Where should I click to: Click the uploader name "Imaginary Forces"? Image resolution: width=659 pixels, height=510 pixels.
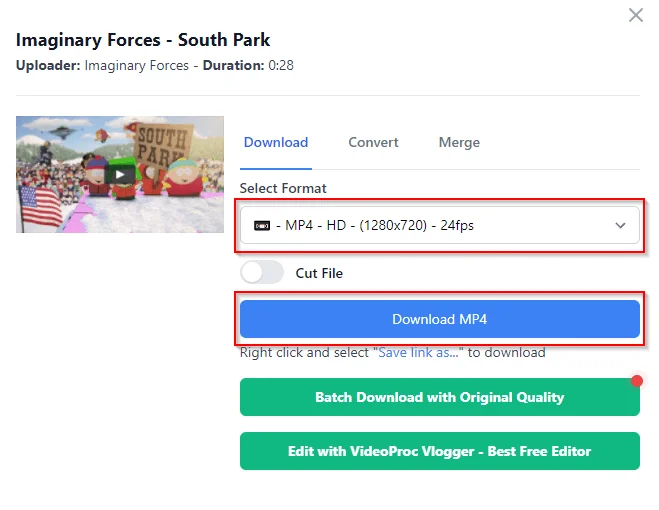[137, 66]
